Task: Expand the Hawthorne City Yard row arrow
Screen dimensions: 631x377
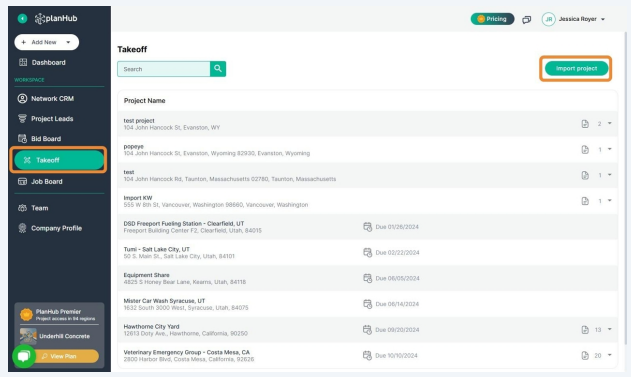Action: (x=609, y=329)
